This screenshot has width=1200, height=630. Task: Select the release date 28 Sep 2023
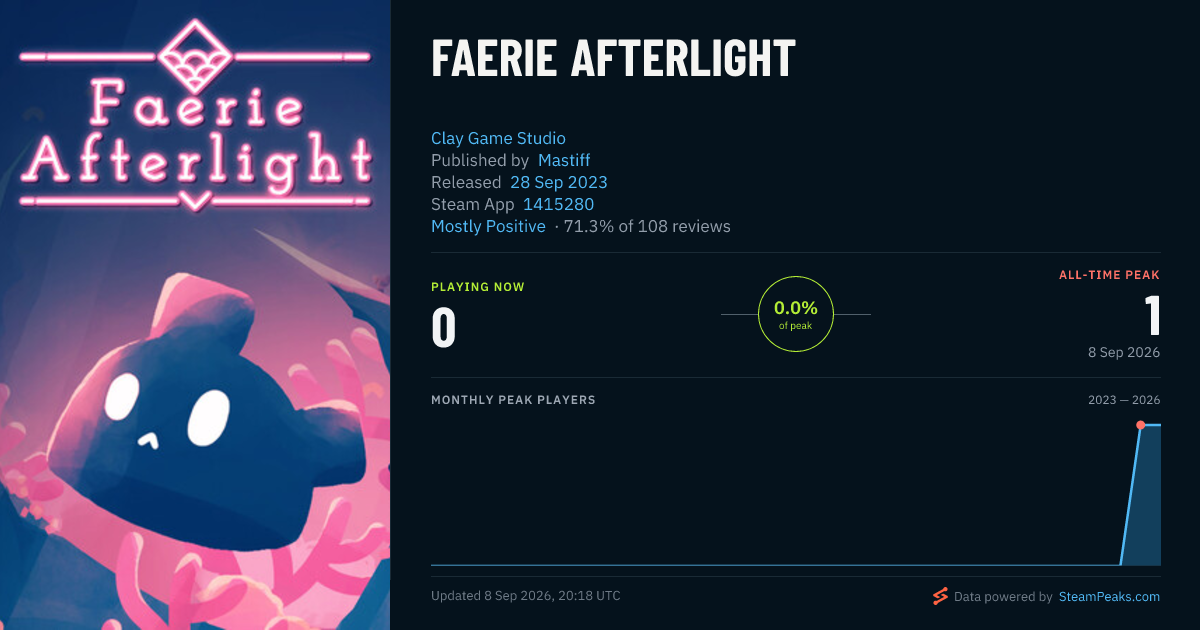click(559, 182)
